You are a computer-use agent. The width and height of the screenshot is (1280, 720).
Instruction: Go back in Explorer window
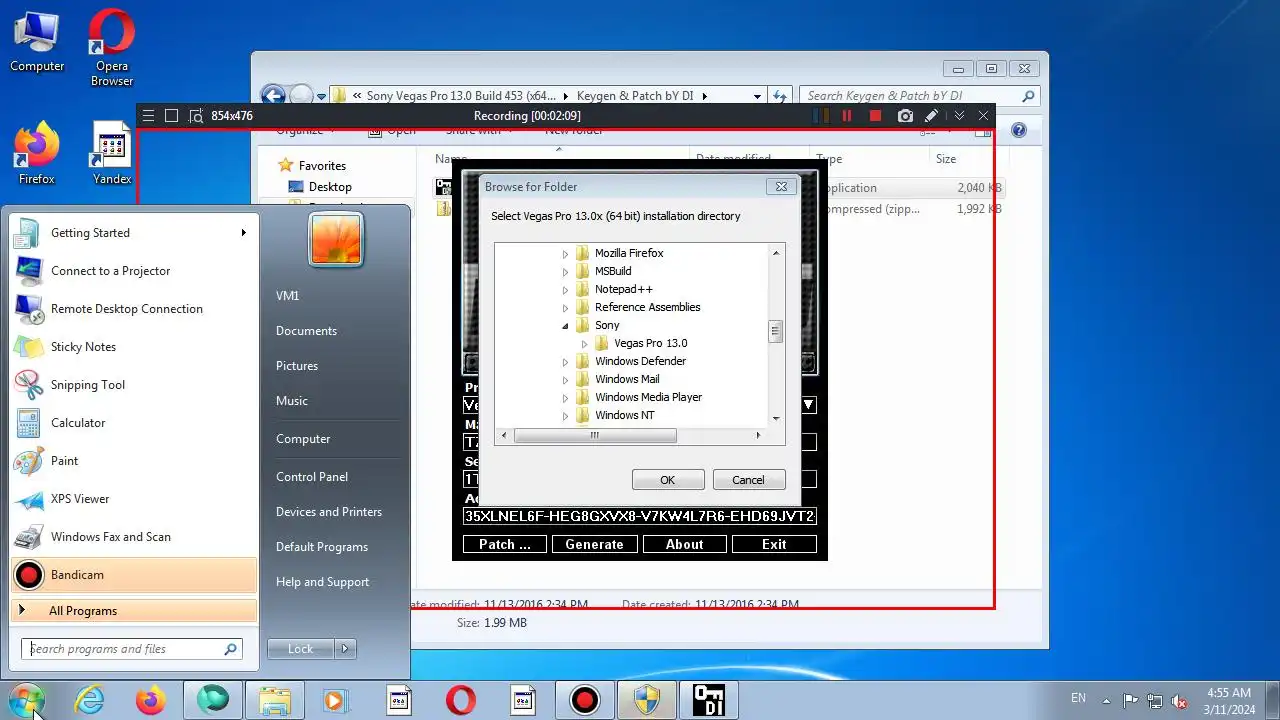[273, 96]
